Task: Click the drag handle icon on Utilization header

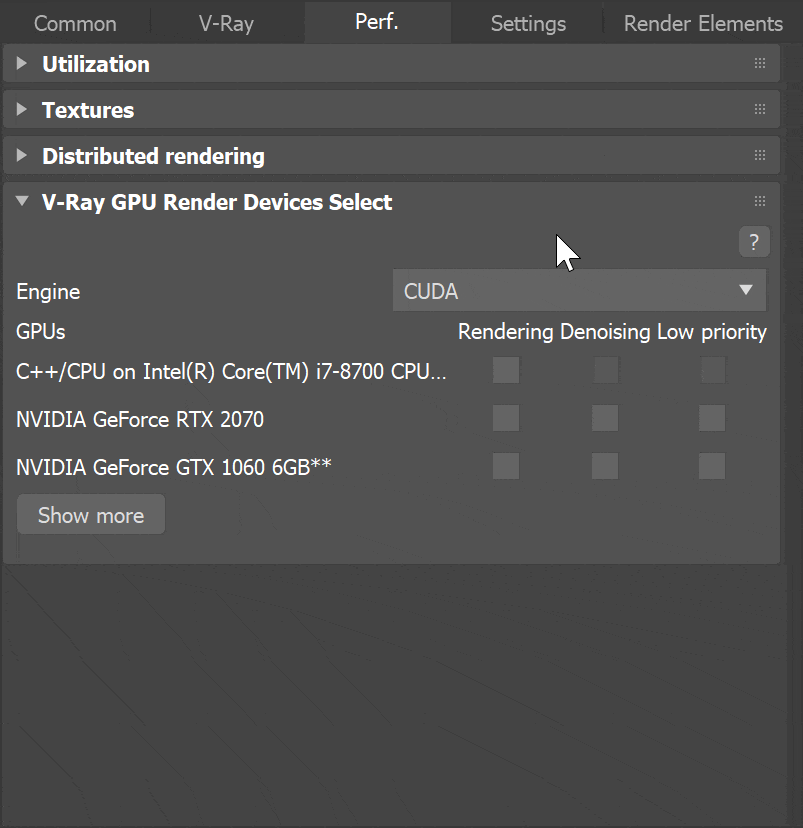Action: coord(760,62)
